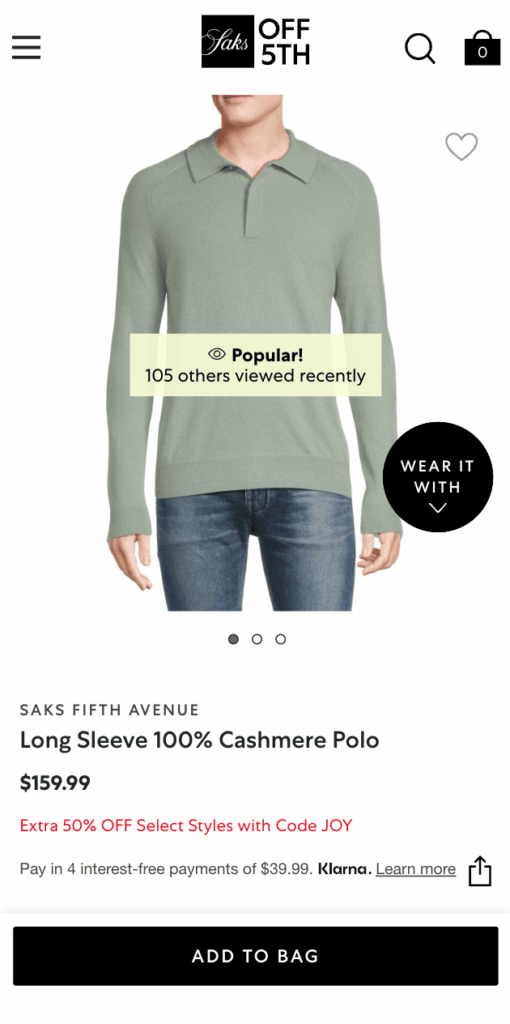Click the green cashmere polo product image

pos(255,353)
